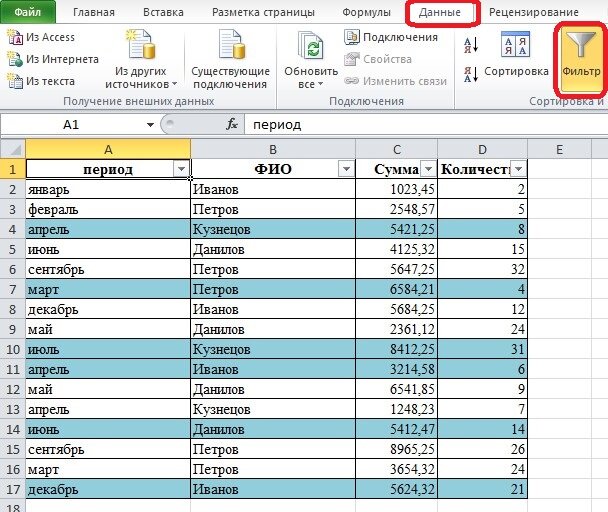Viewport: 608px width, 512px height.
Task: Select row 10 header
Action: [13, 349]
